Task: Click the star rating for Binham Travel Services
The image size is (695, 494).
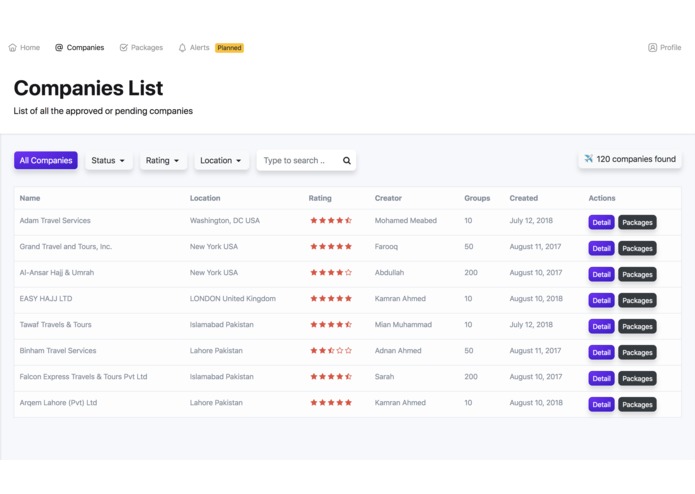Action: coord(331,350)
